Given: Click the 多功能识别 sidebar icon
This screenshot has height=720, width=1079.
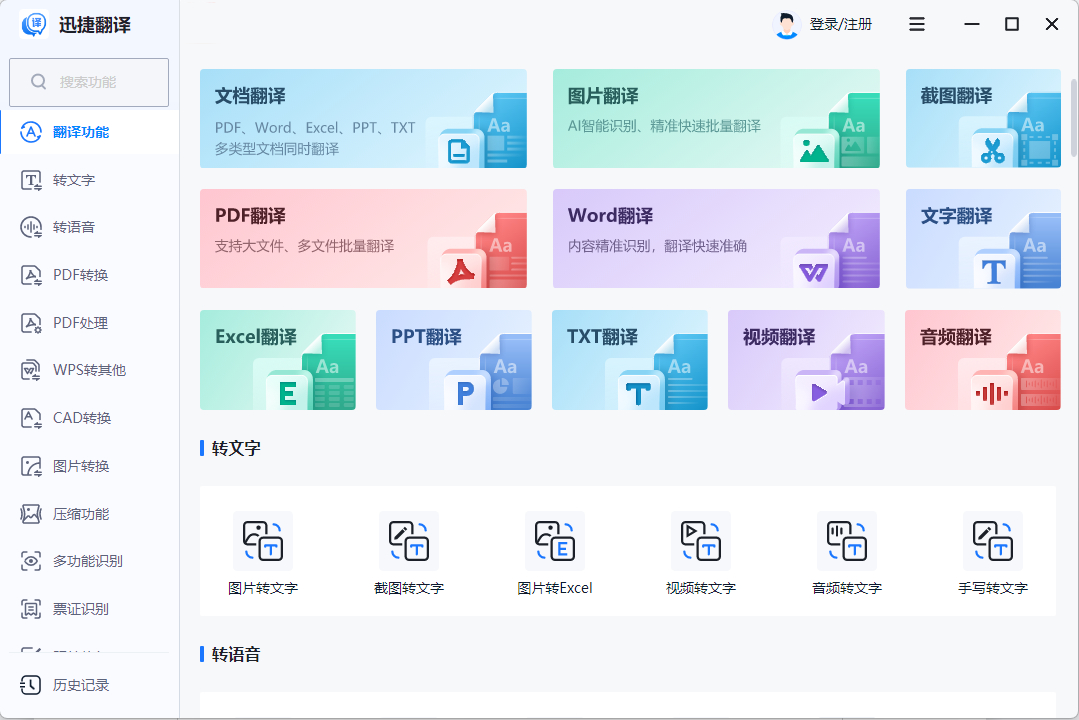Looking at the screenshot, I should [x=31, y=561].
